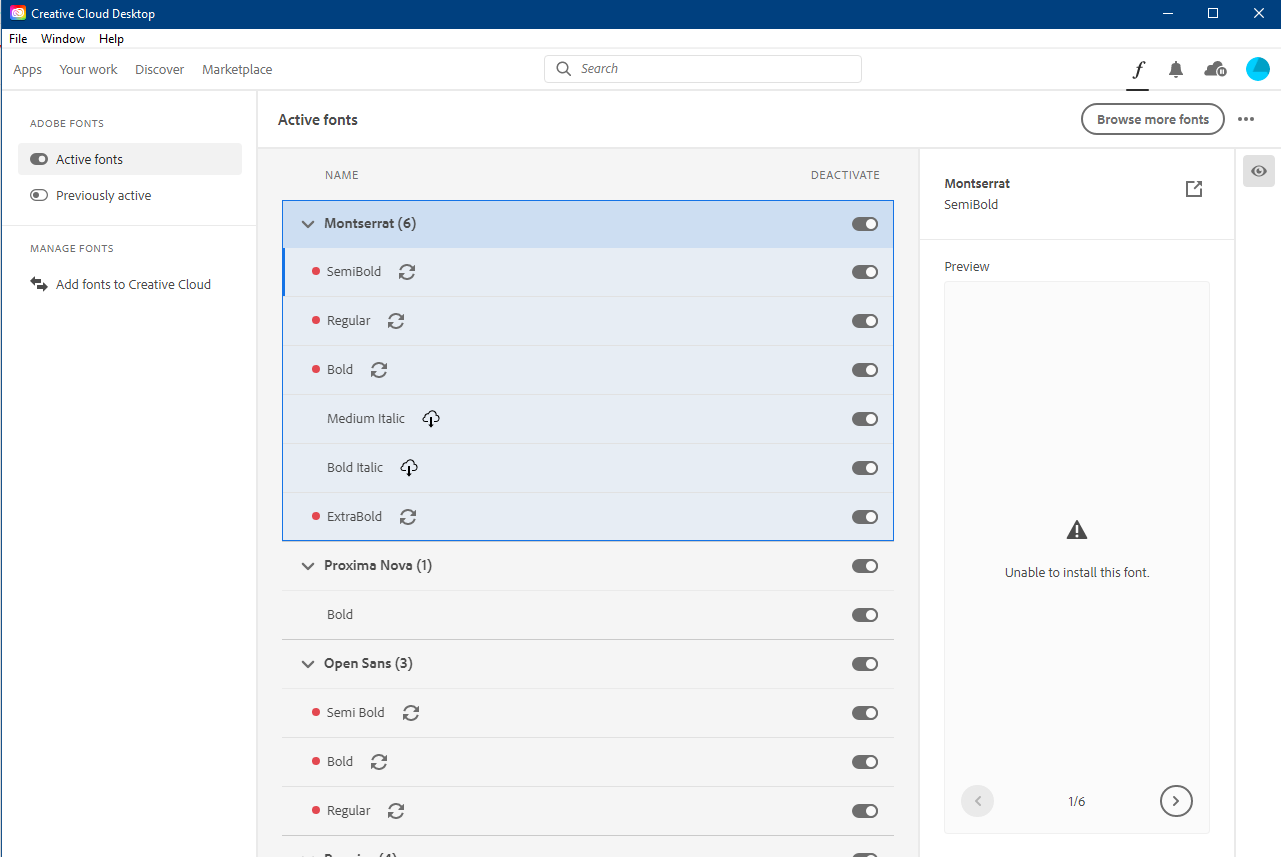
Task: Click the 'Unable to install this font.' message
Action: click(x=1077, y=573)
